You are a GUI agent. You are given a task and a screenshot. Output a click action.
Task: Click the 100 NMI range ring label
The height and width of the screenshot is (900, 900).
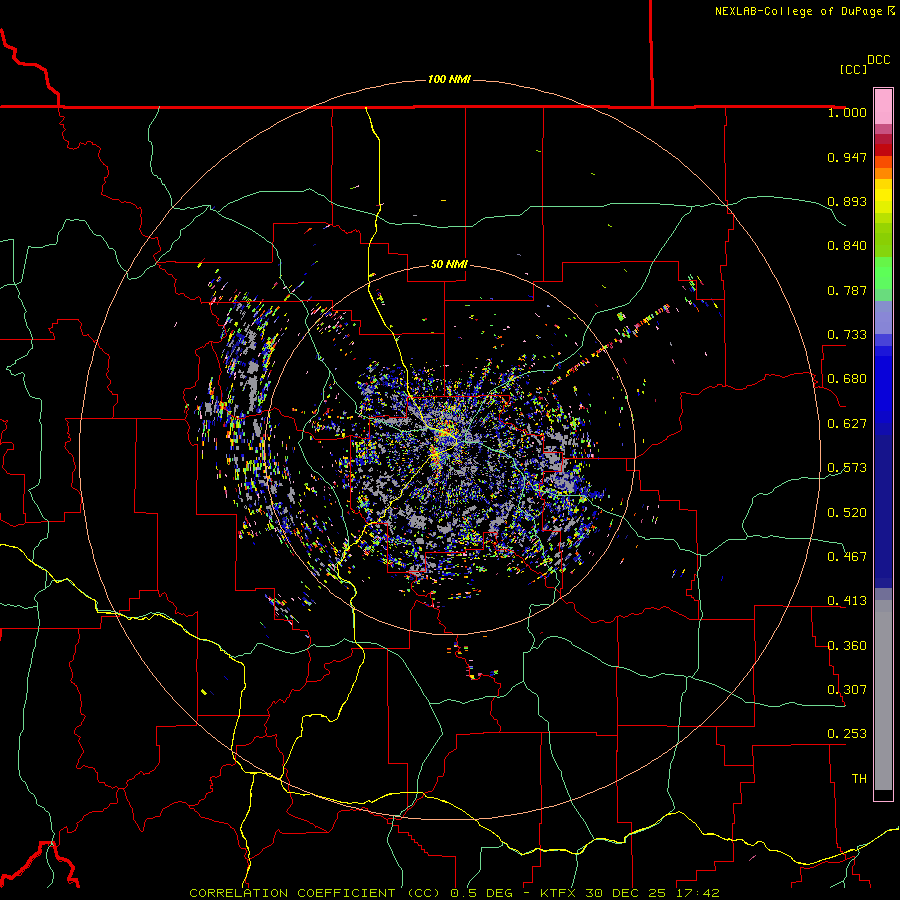coord(449,79)
